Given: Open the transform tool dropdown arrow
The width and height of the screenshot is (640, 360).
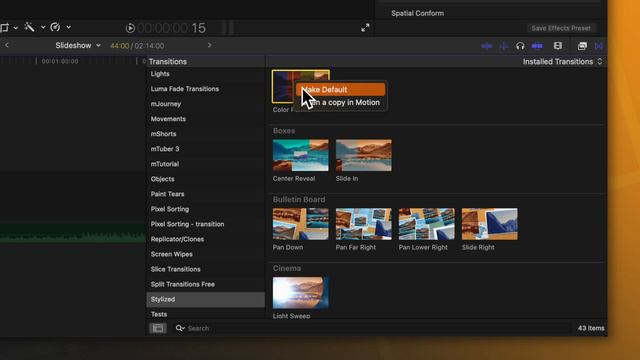Looking at the screenshot, I should pyautogui.click(x=16, y=28).
